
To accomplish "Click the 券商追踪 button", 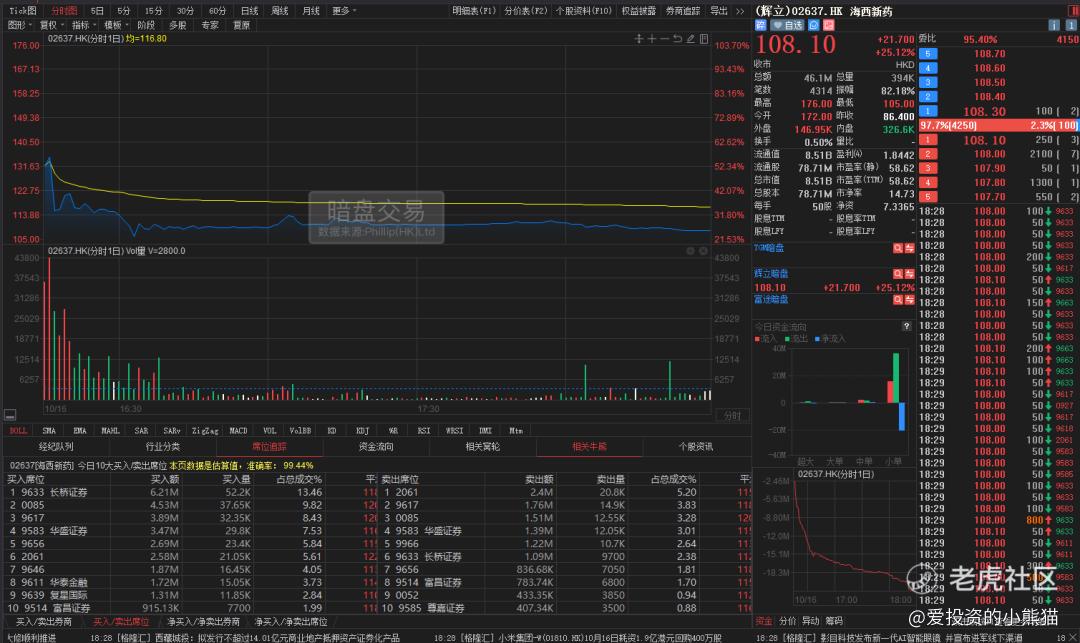I will 683,11.
